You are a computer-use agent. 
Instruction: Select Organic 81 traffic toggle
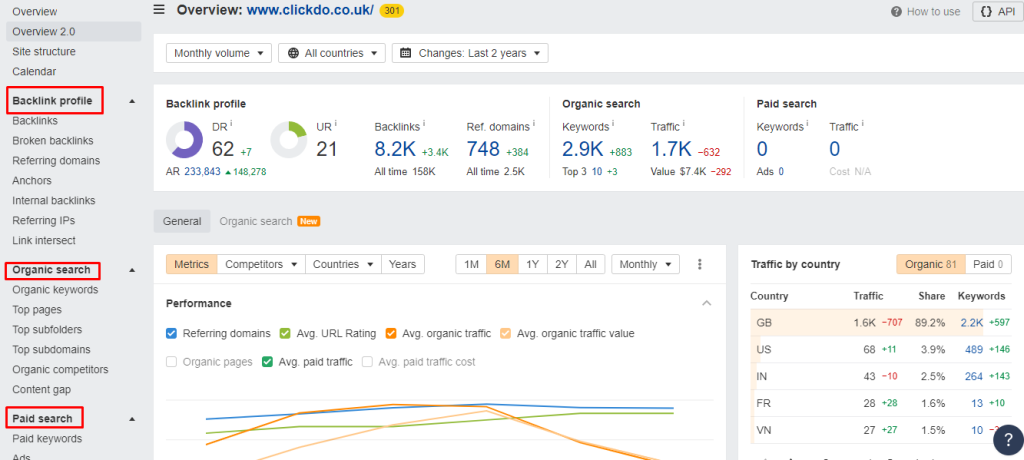(x=931, y=264)
